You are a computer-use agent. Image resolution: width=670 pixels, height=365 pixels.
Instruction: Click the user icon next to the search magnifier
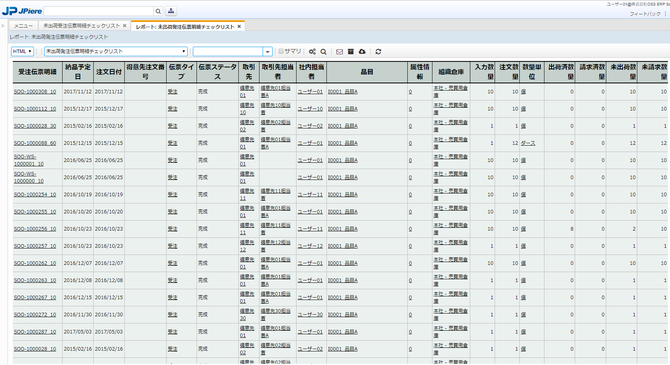coord(171,11)
